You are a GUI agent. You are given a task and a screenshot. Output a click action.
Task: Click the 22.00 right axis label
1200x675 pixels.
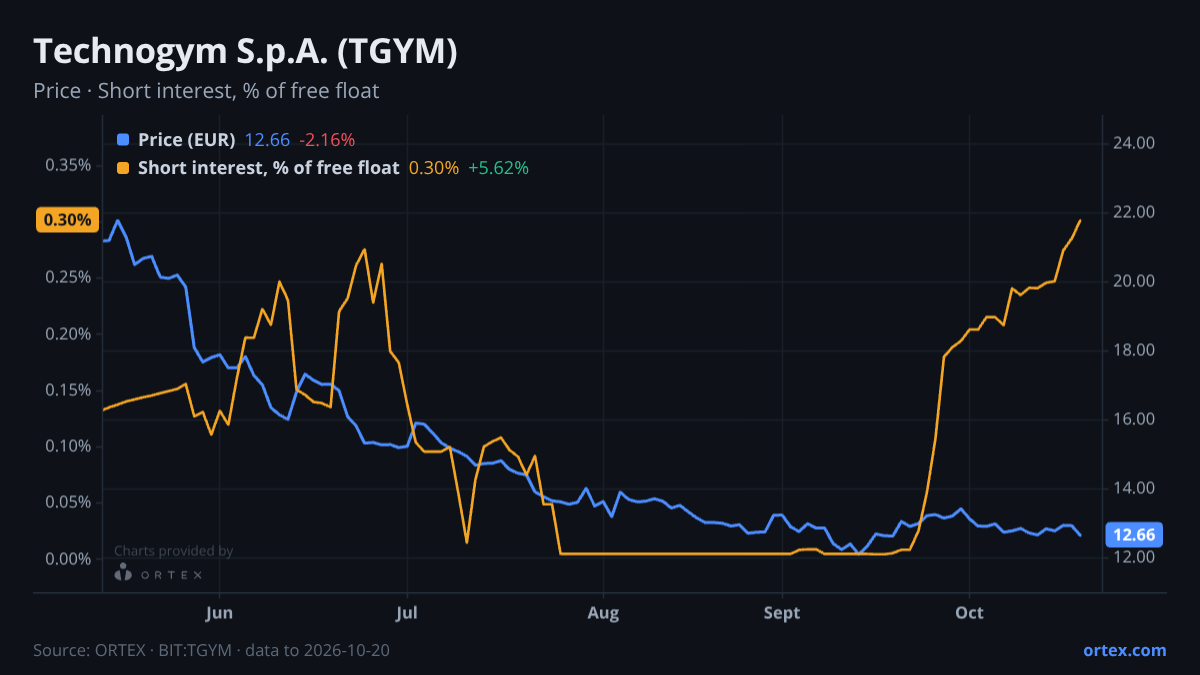pos(1134,212)
